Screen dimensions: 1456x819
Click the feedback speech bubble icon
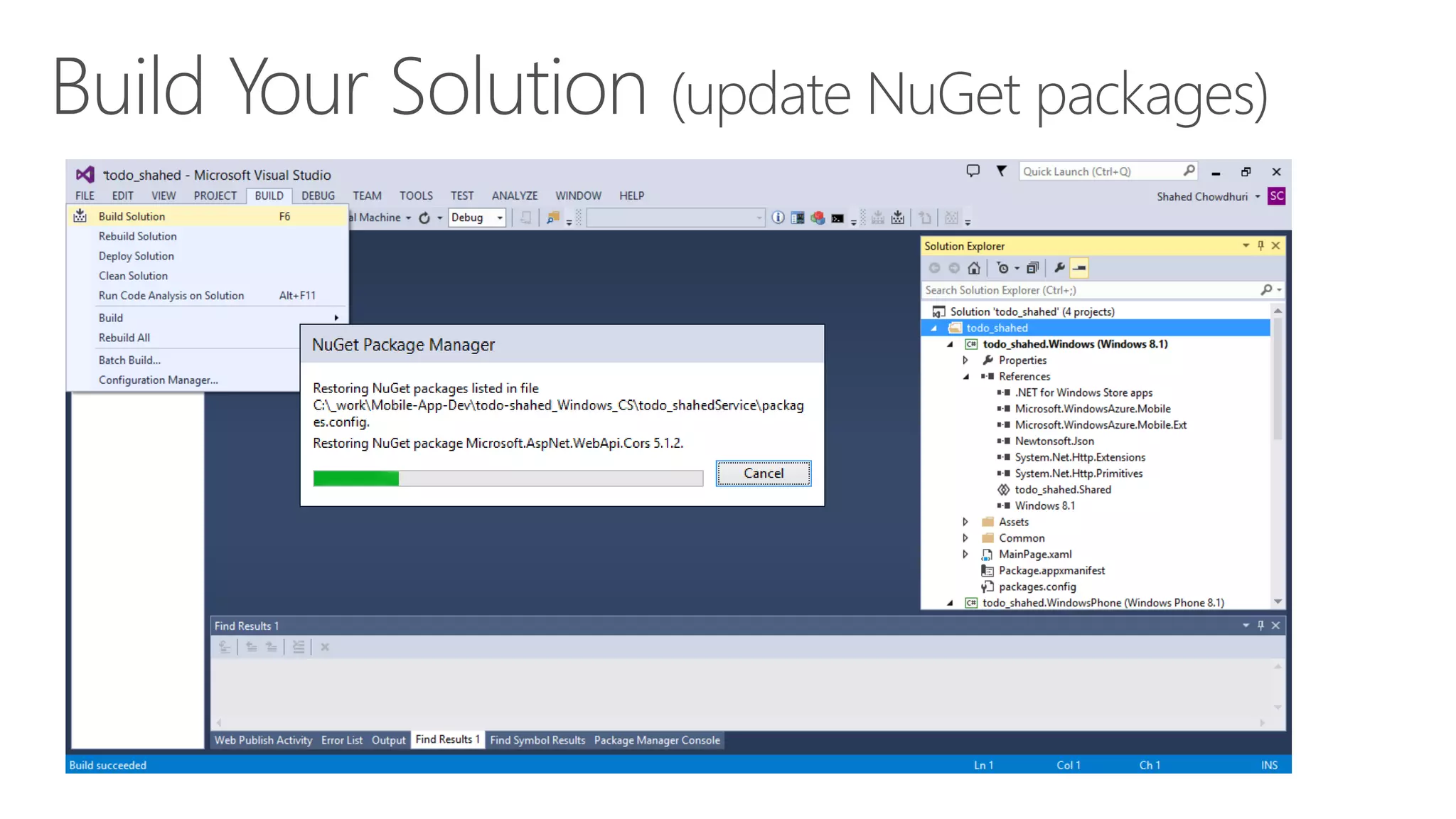pyautogui.click(x=973, y=171)
